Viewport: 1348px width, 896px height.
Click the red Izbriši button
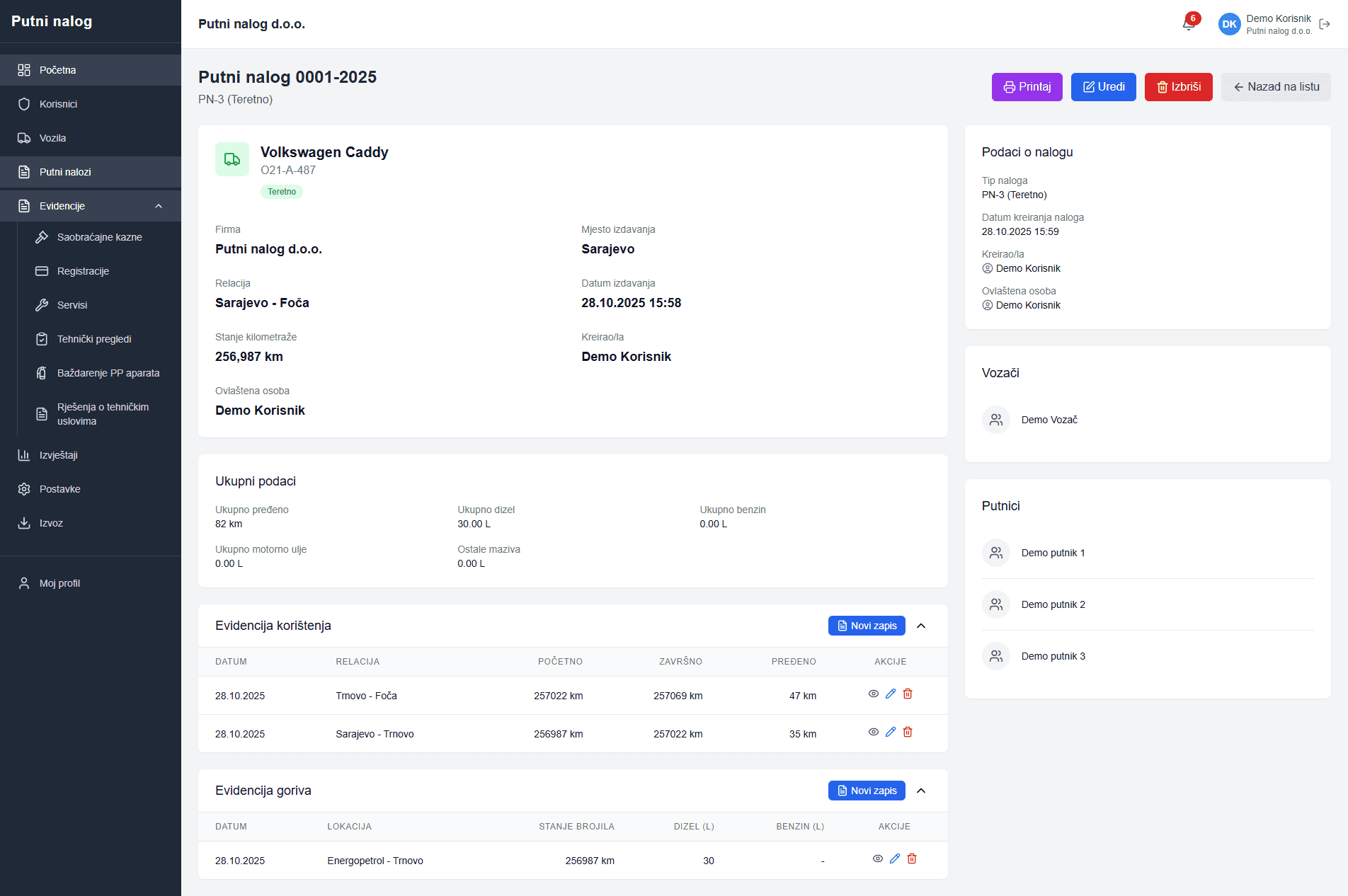click(x=1178, y=87)
